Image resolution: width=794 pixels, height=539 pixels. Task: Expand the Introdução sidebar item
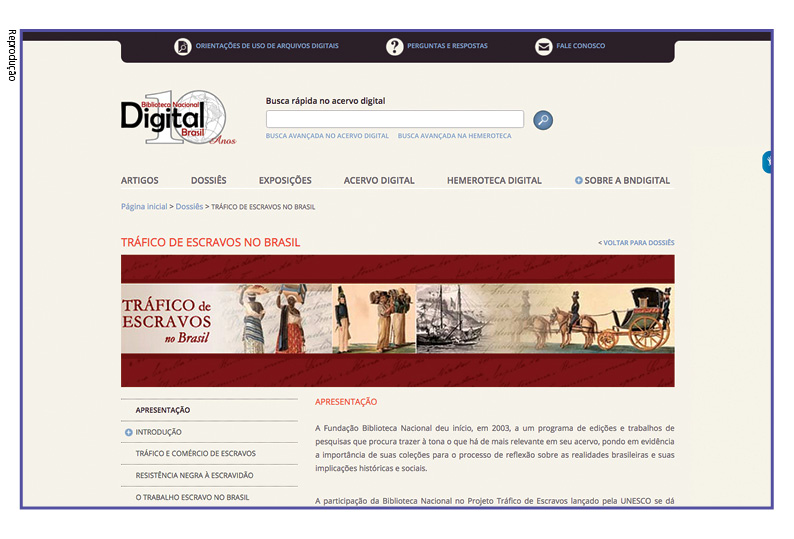(129, 432)
